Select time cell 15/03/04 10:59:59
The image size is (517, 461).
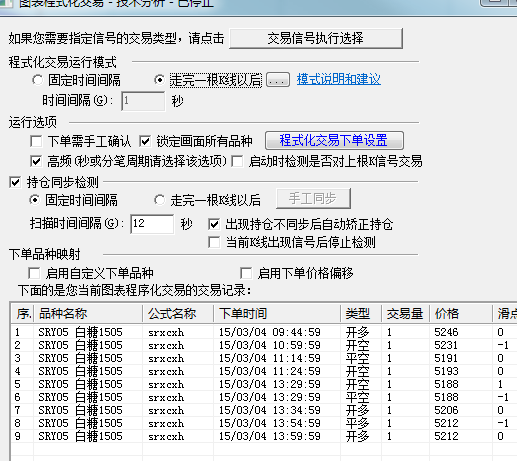[270, 345]
